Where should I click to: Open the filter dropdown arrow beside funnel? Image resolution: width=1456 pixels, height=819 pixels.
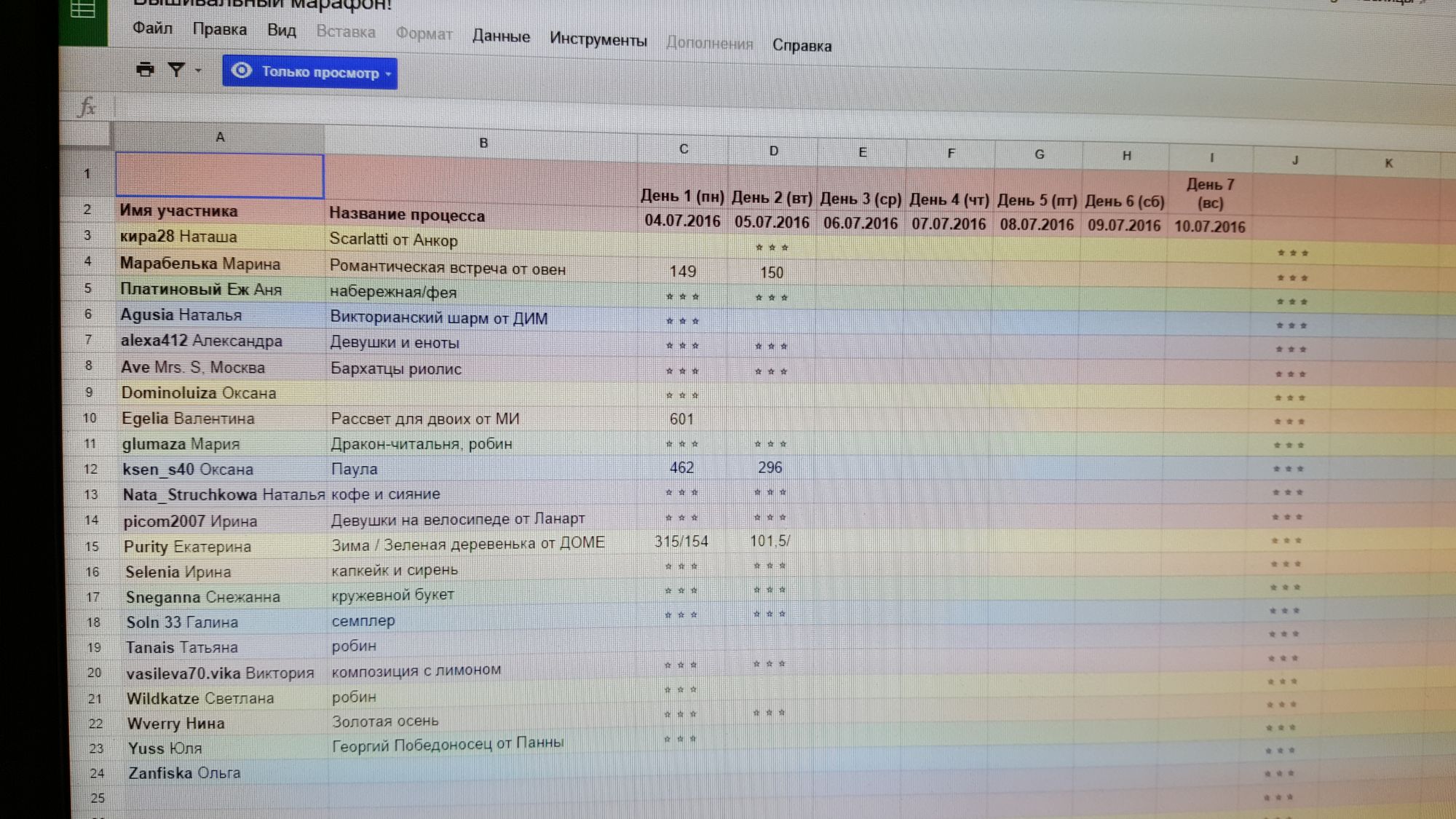pos(198,71)
